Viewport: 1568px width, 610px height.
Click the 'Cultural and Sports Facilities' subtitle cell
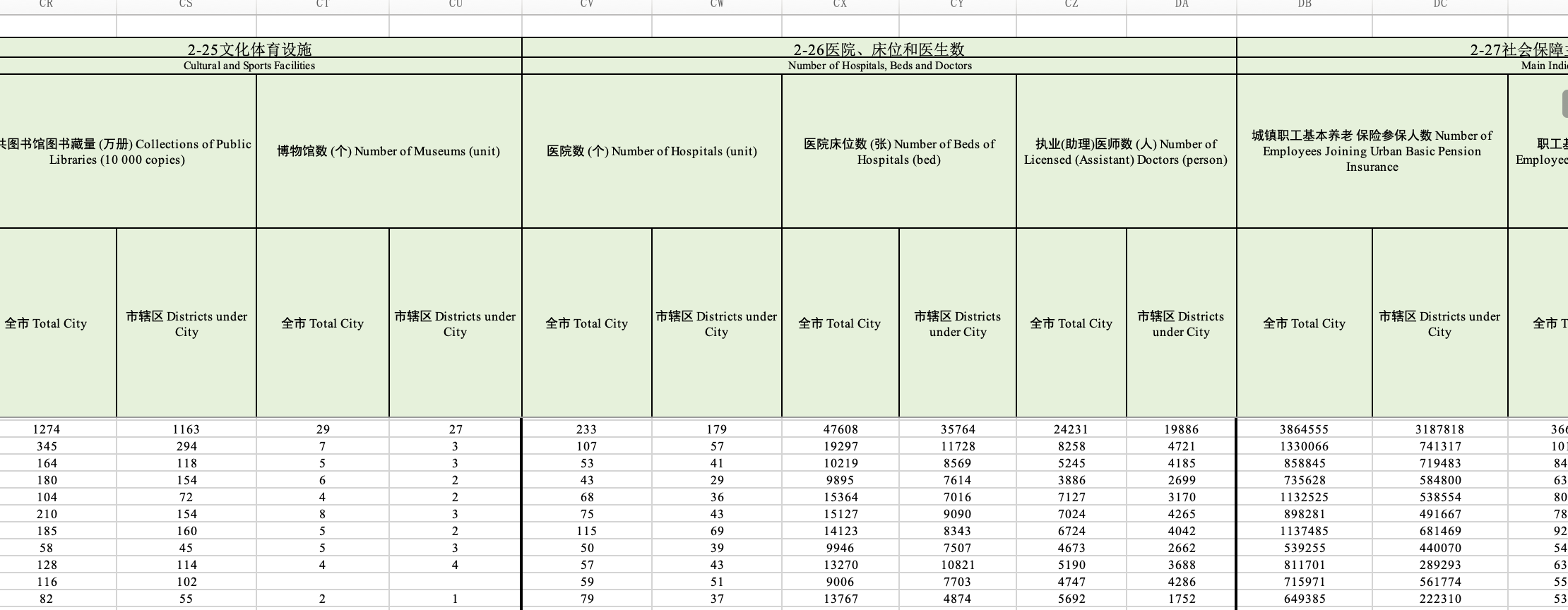[x=249, y=66]
